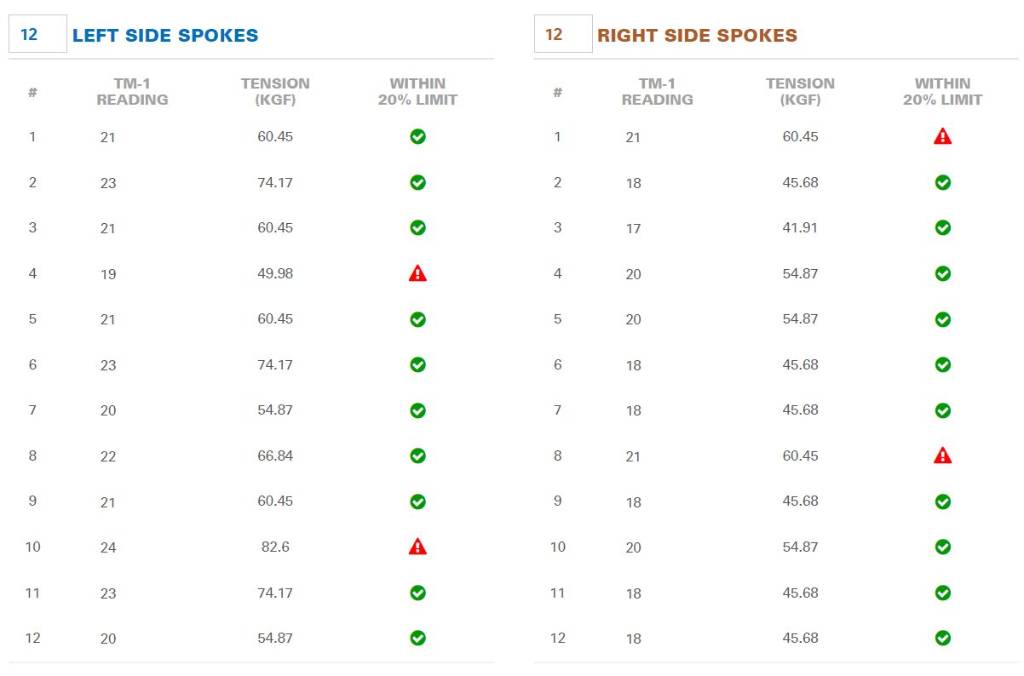
Task: Click the 41.91 tension value
Action: [800, 227]
